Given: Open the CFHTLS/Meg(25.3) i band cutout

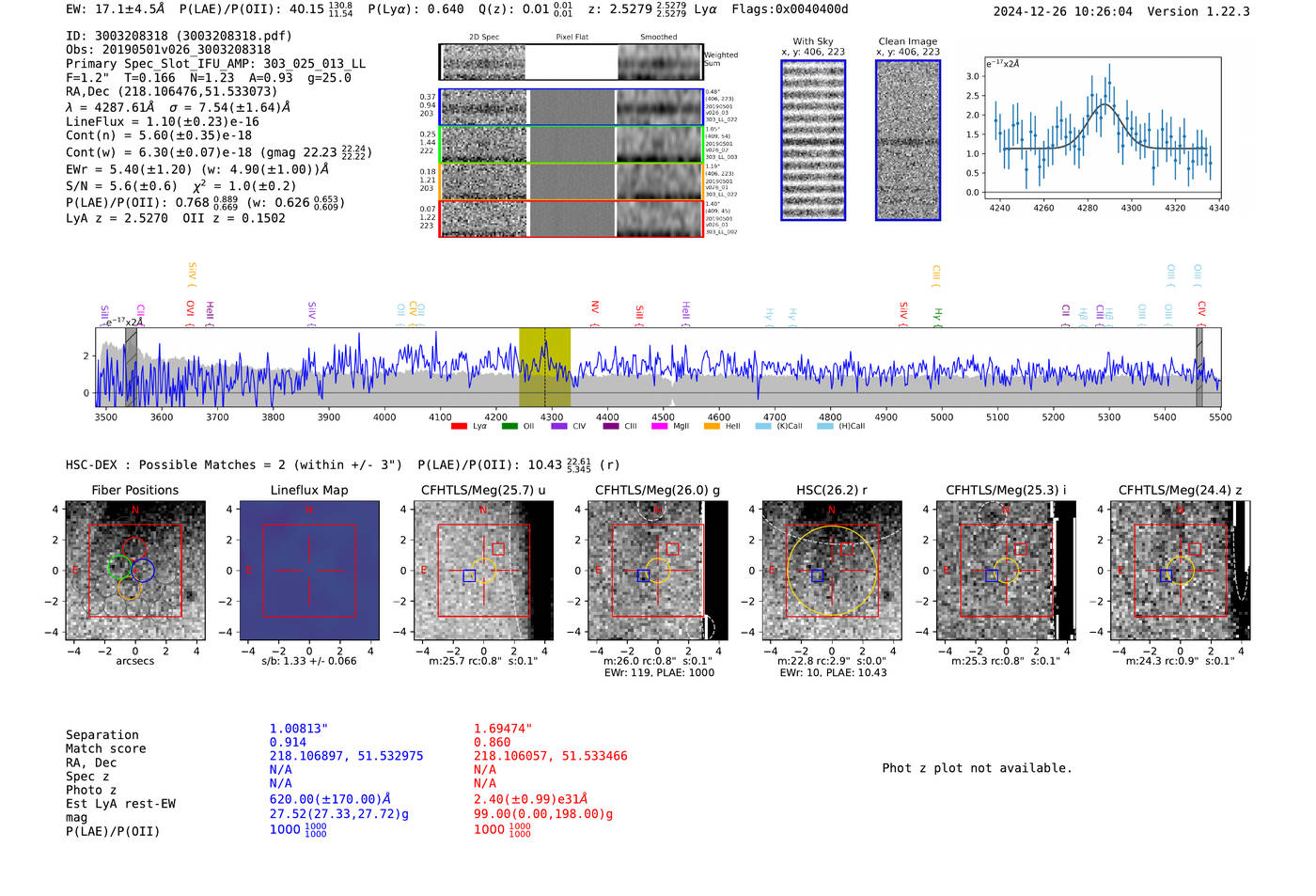Looking at the screenshot, I should click(x=1006, y=571).
